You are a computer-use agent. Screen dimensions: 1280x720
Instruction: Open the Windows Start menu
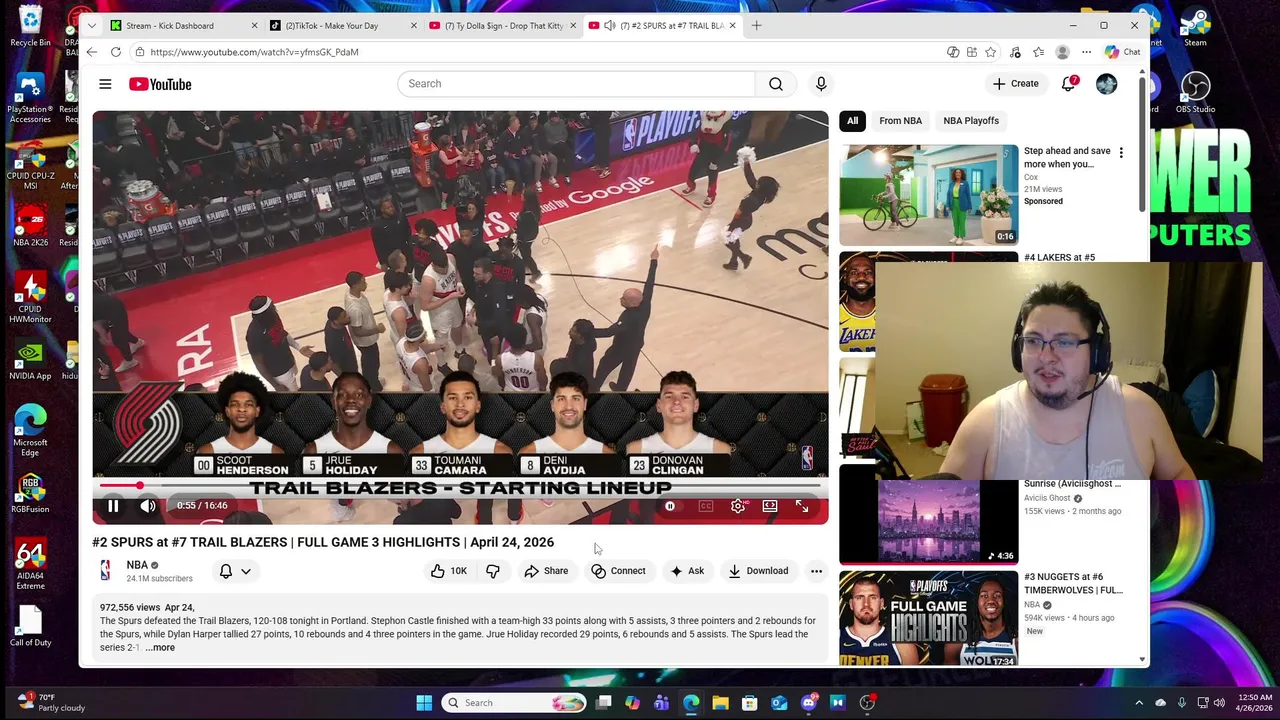coord(424,703)
